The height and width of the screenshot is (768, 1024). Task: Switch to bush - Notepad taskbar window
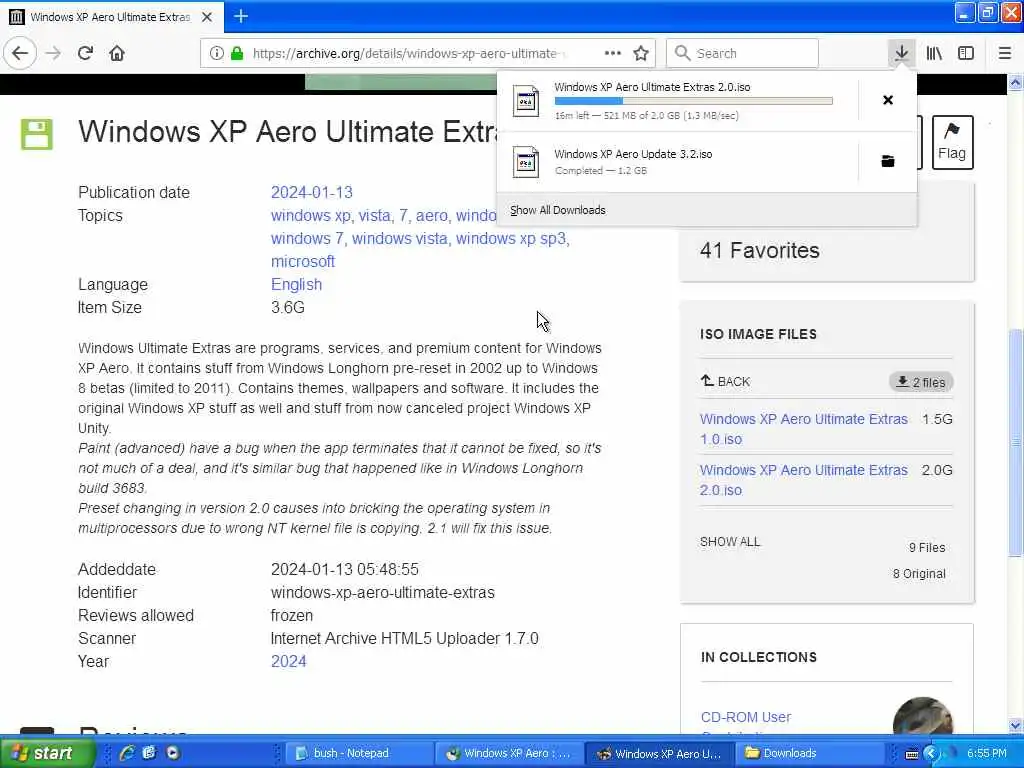click(358, 754)
